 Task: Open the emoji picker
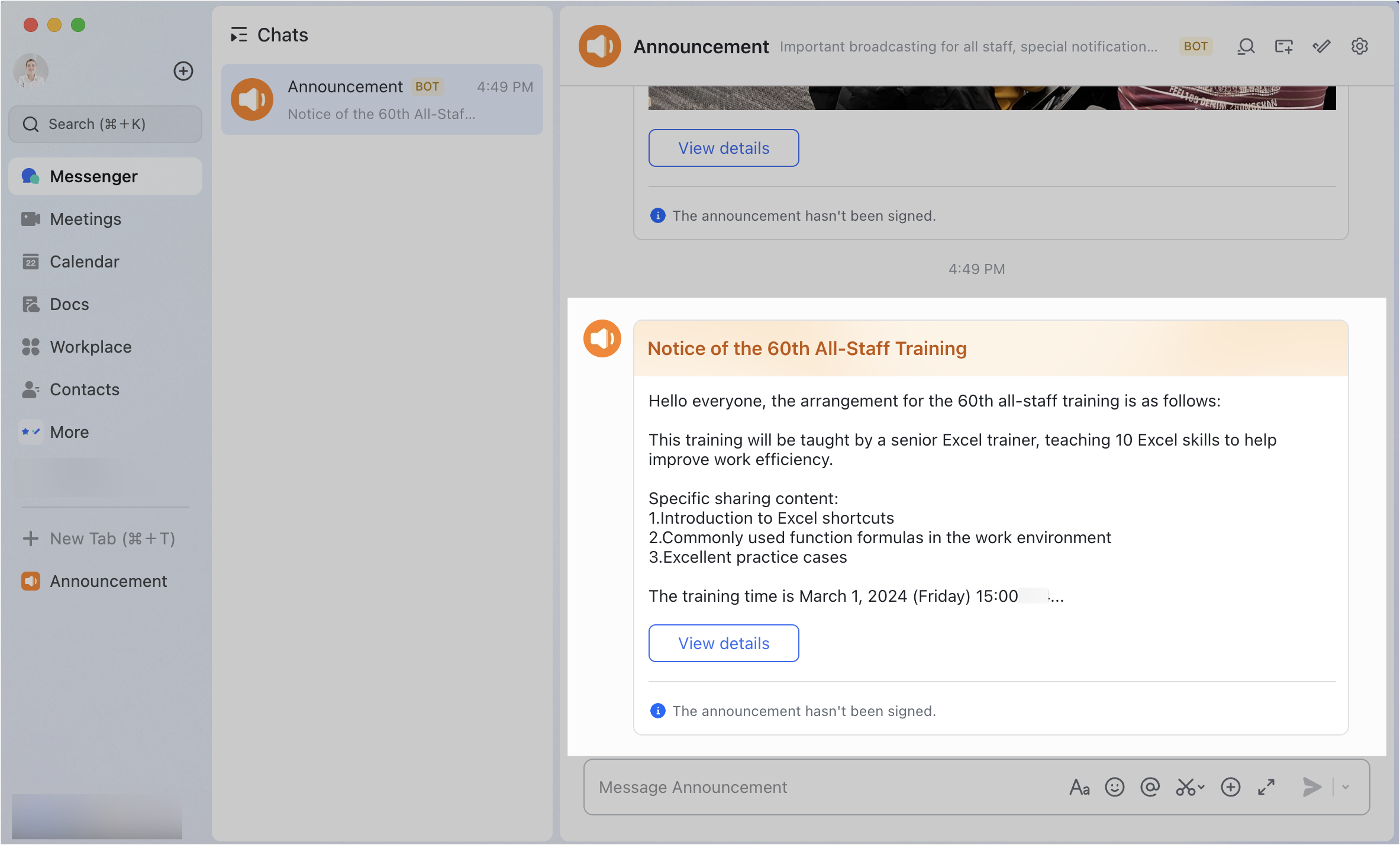tap(1114, 787)
